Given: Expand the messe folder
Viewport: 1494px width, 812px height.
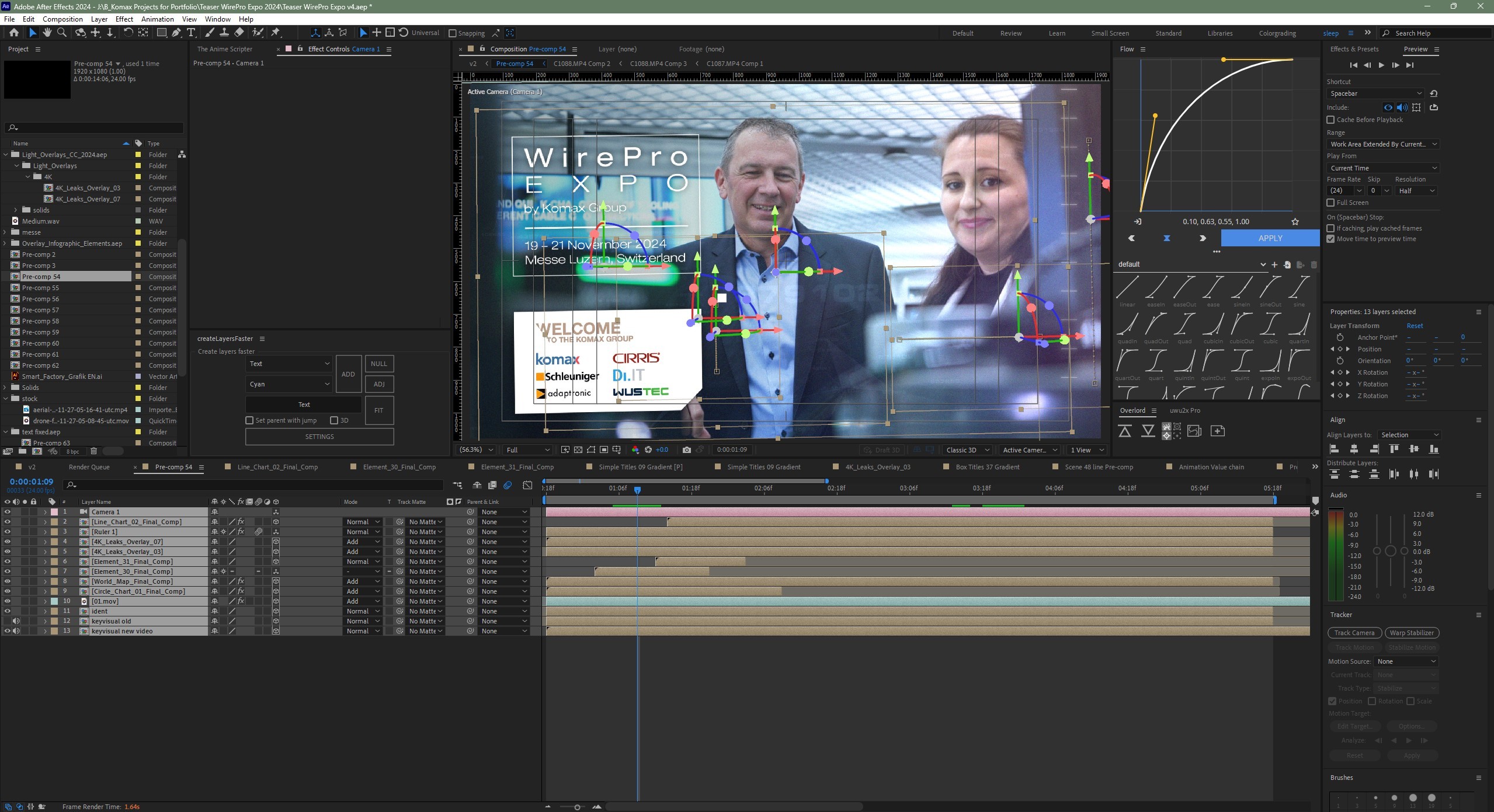Looking at the screenshot, I should pos(6,232).
